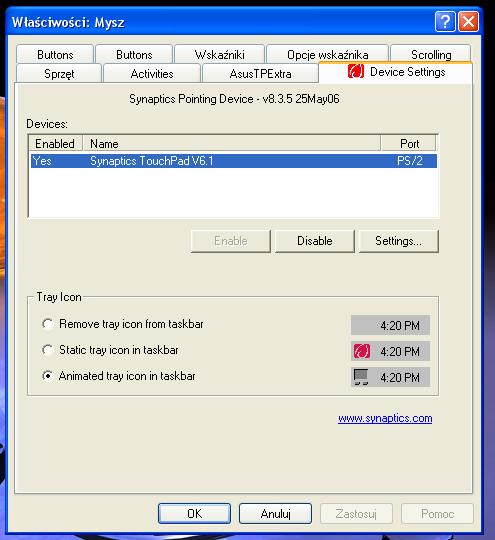Open the AsusTPExtra tab
Screen dimensions: 495x540
point(260,73)
